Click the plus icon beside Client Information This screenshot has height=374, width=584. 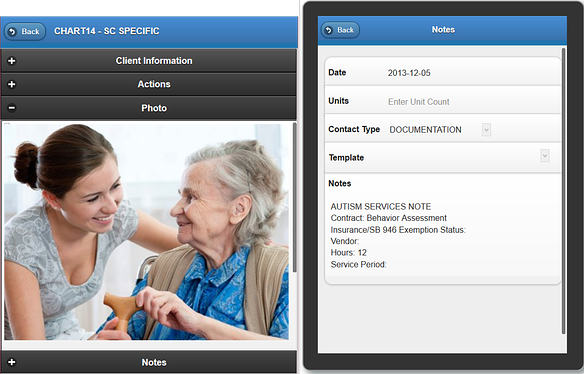[x=12, y=61]
